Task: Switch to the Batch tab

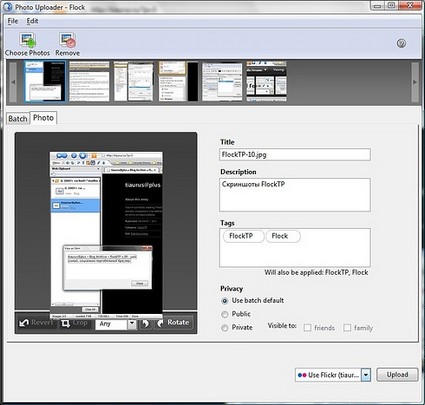Action: click(18, 119)
